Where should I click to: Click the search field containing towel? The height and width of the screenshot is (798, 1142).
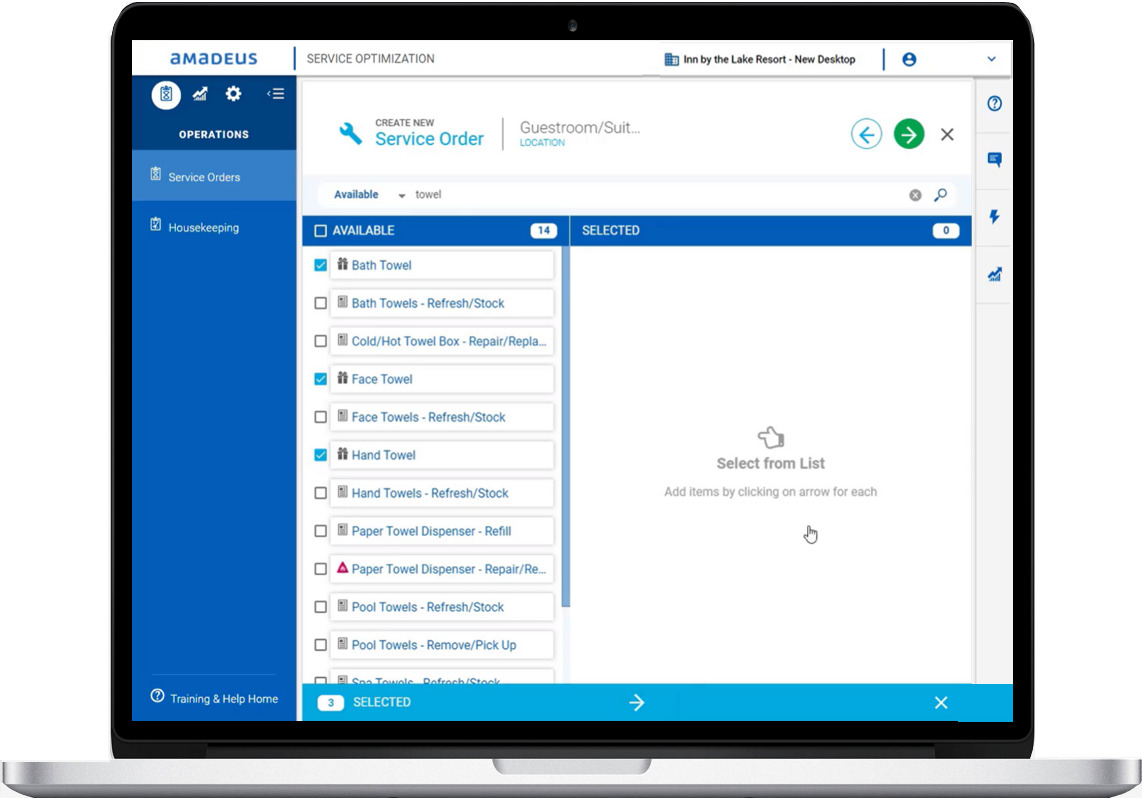(655, 194)
